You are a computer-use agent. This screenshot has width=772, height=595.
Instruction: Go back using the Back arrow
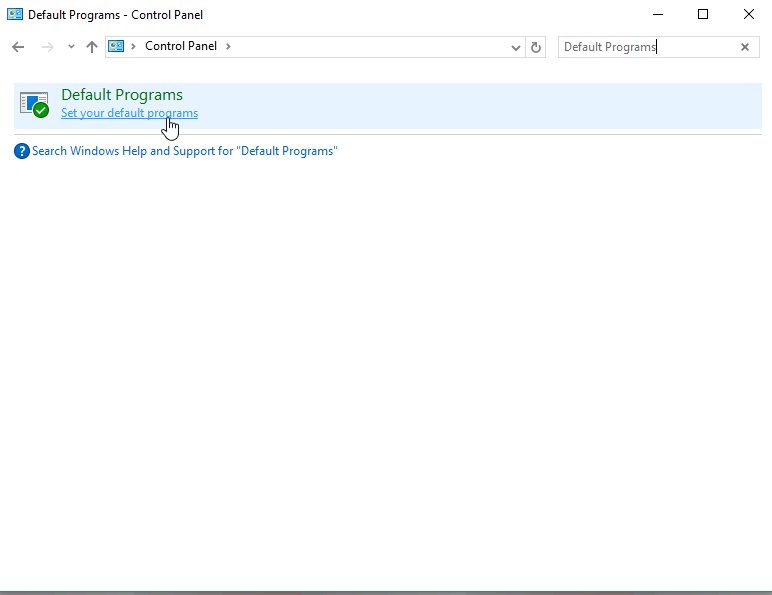tap(18, 47)
